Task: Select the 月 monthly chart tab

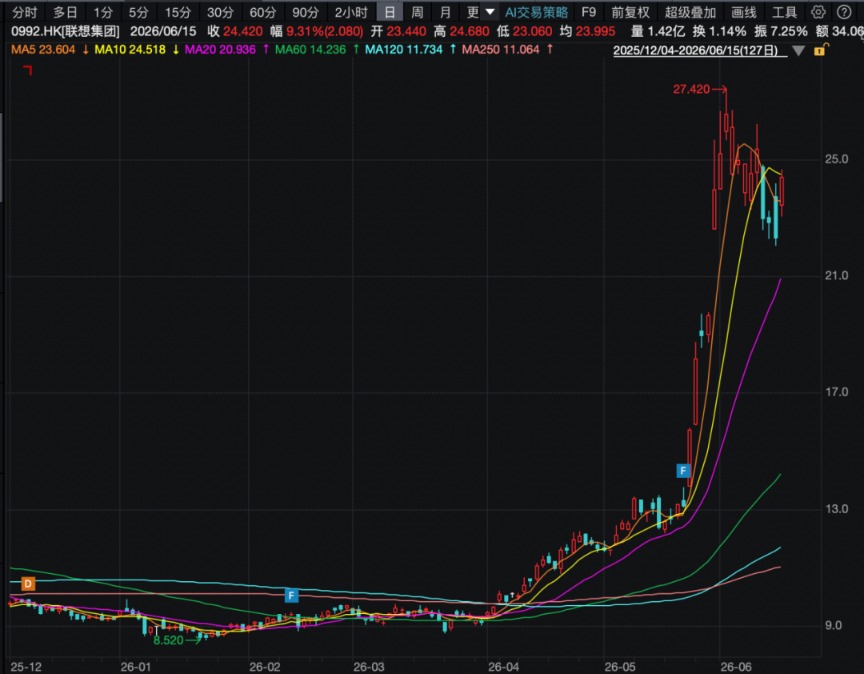Action: [x=446, y=12]
